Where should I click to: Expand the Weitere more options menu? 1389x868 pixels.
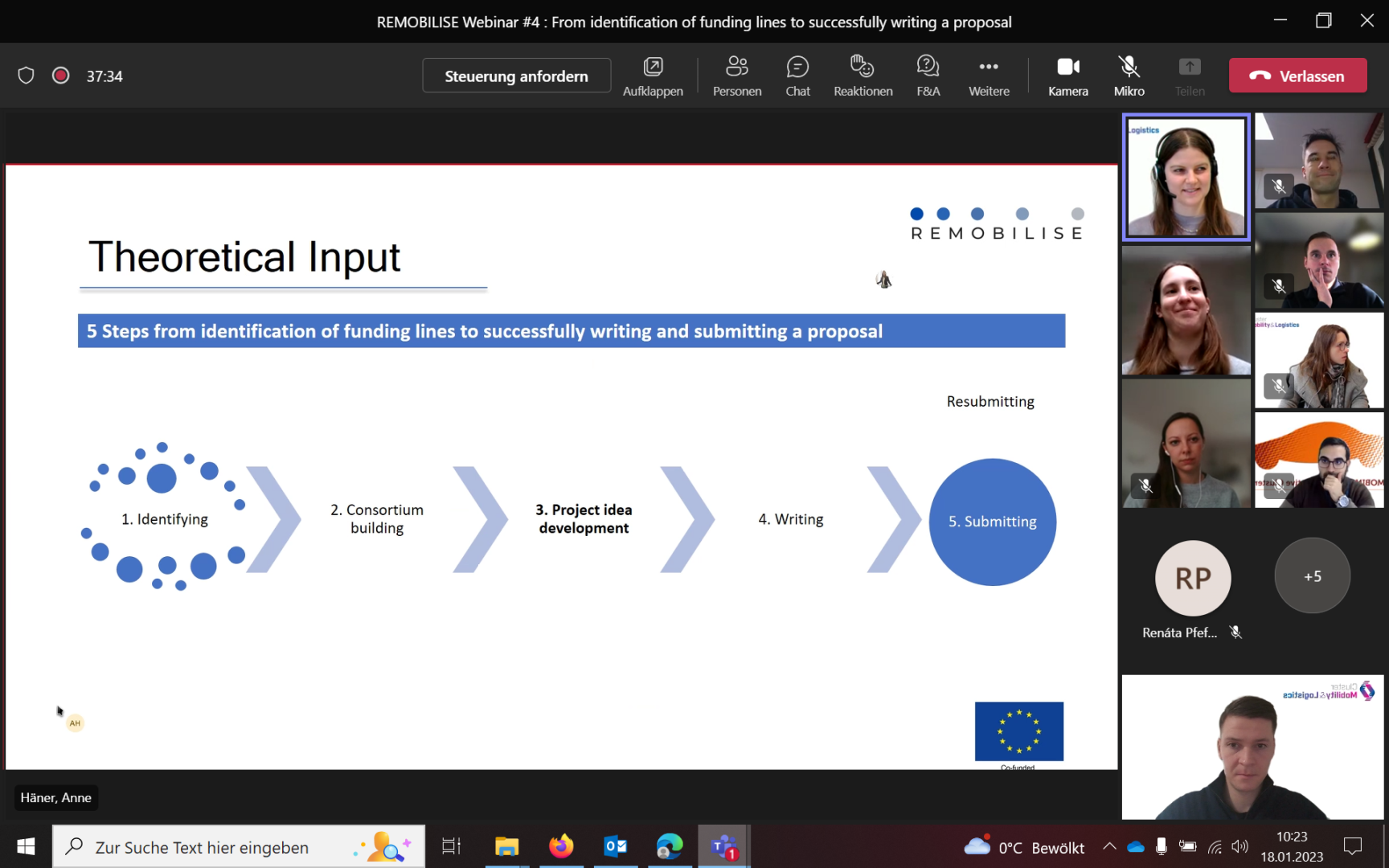click(x=989, y=76)
